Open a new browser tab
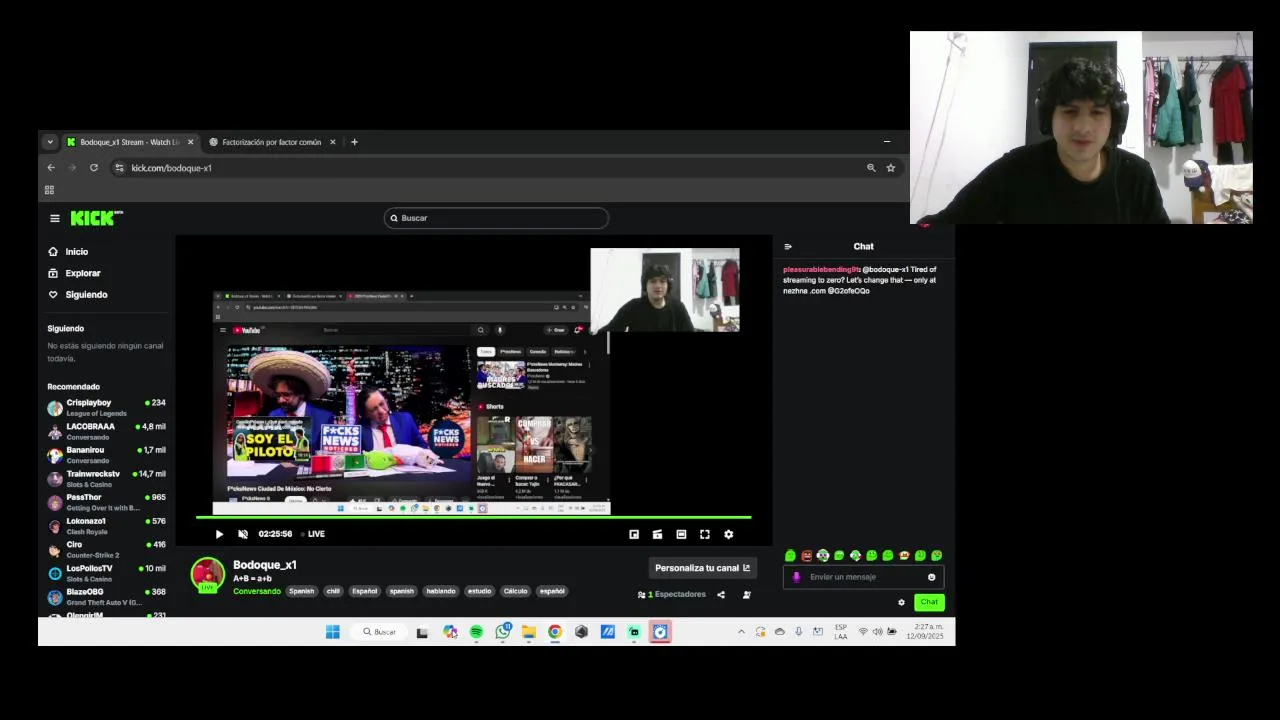Image resolution: width=1280 pixels, height=720 pixels. coord(354,142)
